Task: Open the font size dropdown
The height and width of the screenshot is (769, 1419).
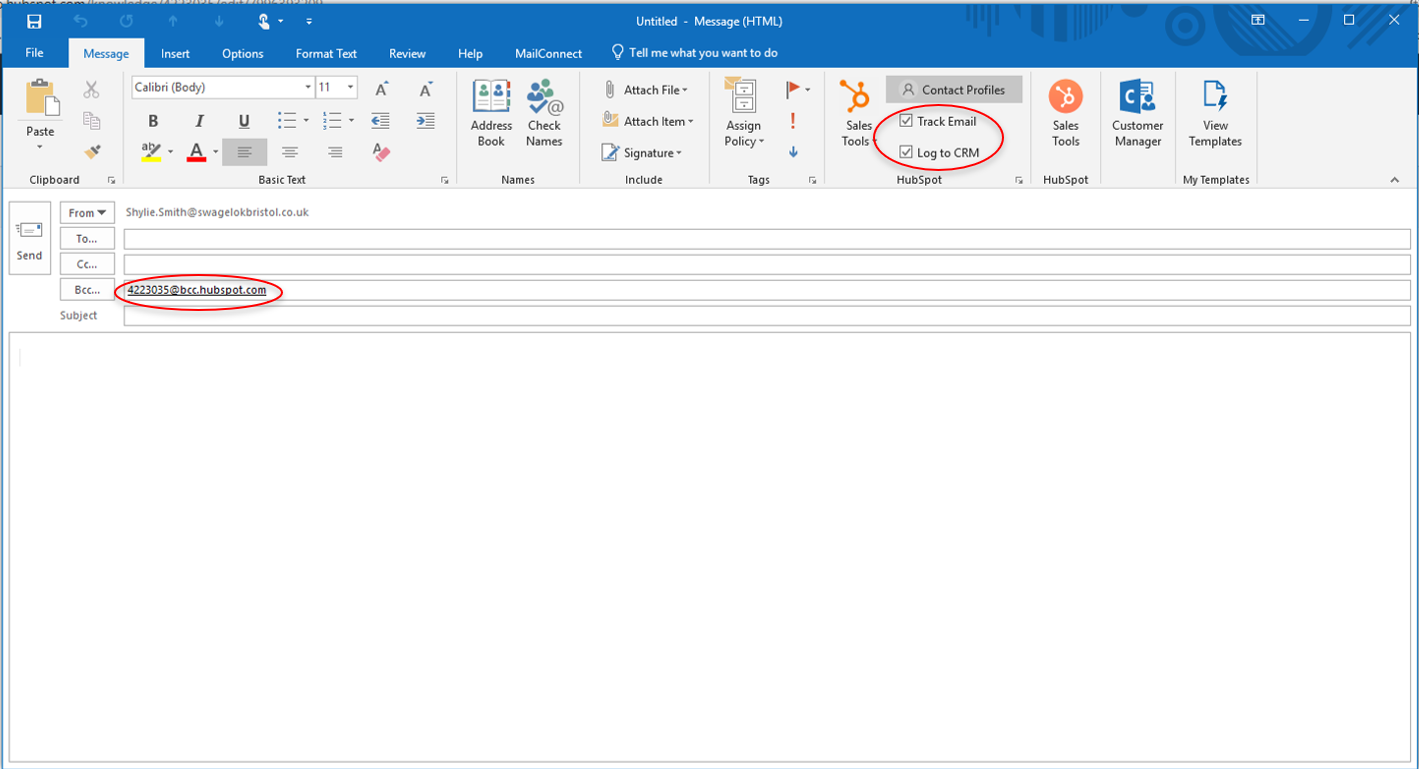Action: click(x=351, y=88)
